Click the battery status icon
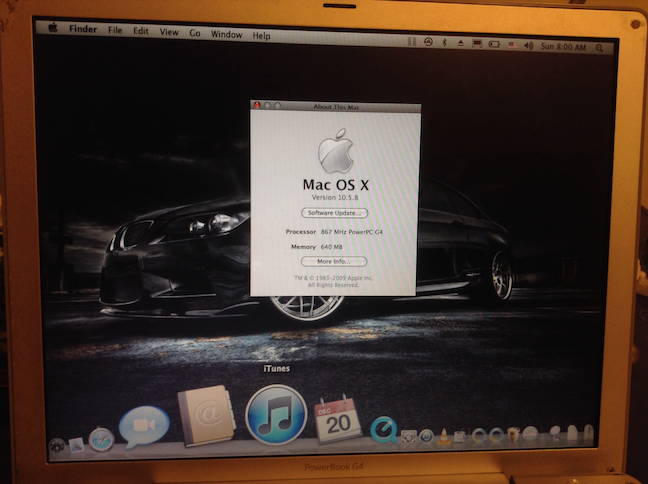Image resolution: width=648 pixels, height=484 pixels. [x=495, y=44]
